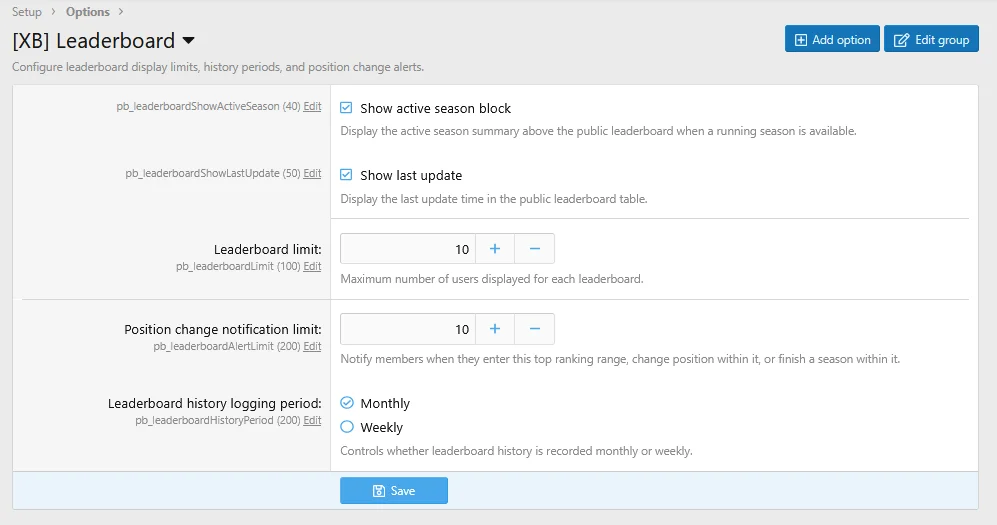Viewport: 997px width, 525px height.
Task: Click the Leaderboard limit number field
Action: tap(408, 249)
